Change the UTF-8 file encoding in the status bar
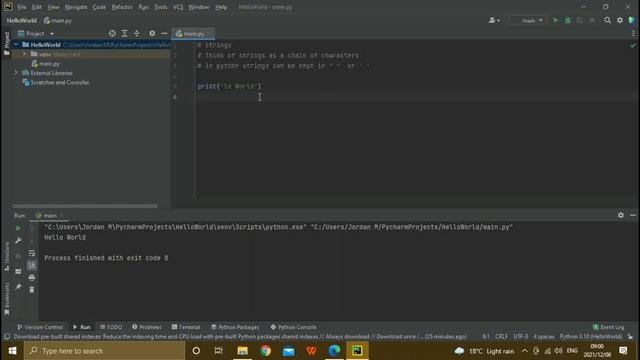Screen dimensions: 640x360 pyautogui.click(x=520, y=337)
